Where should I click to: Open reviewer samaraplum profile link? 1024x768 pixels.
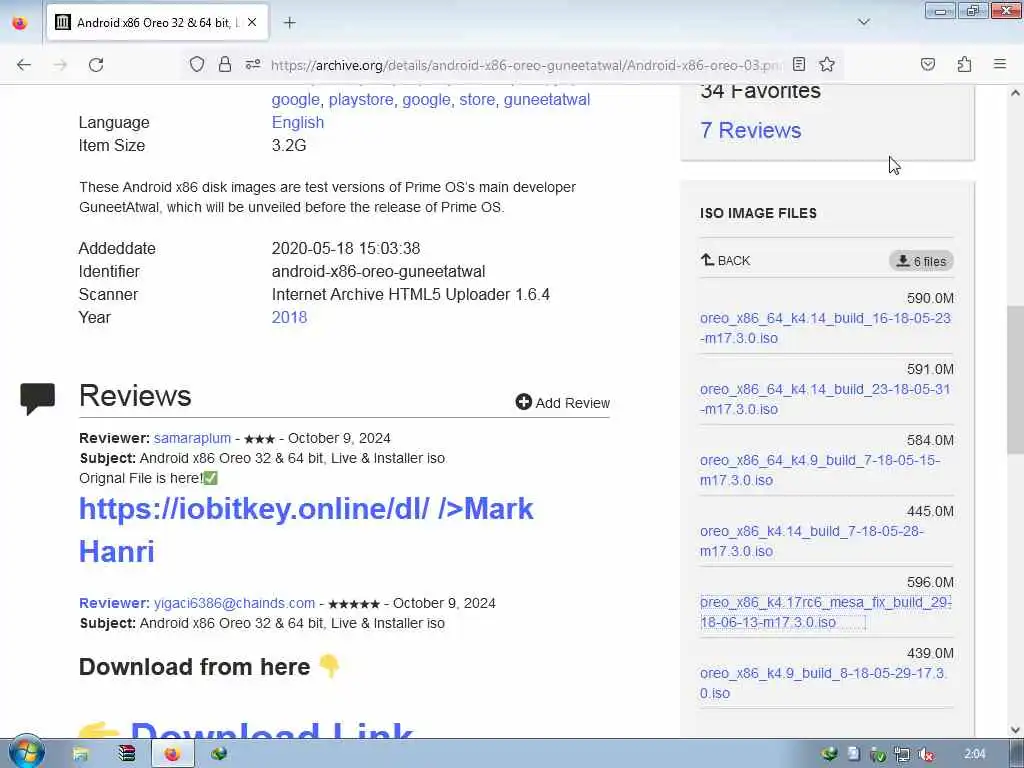point(192,438)
